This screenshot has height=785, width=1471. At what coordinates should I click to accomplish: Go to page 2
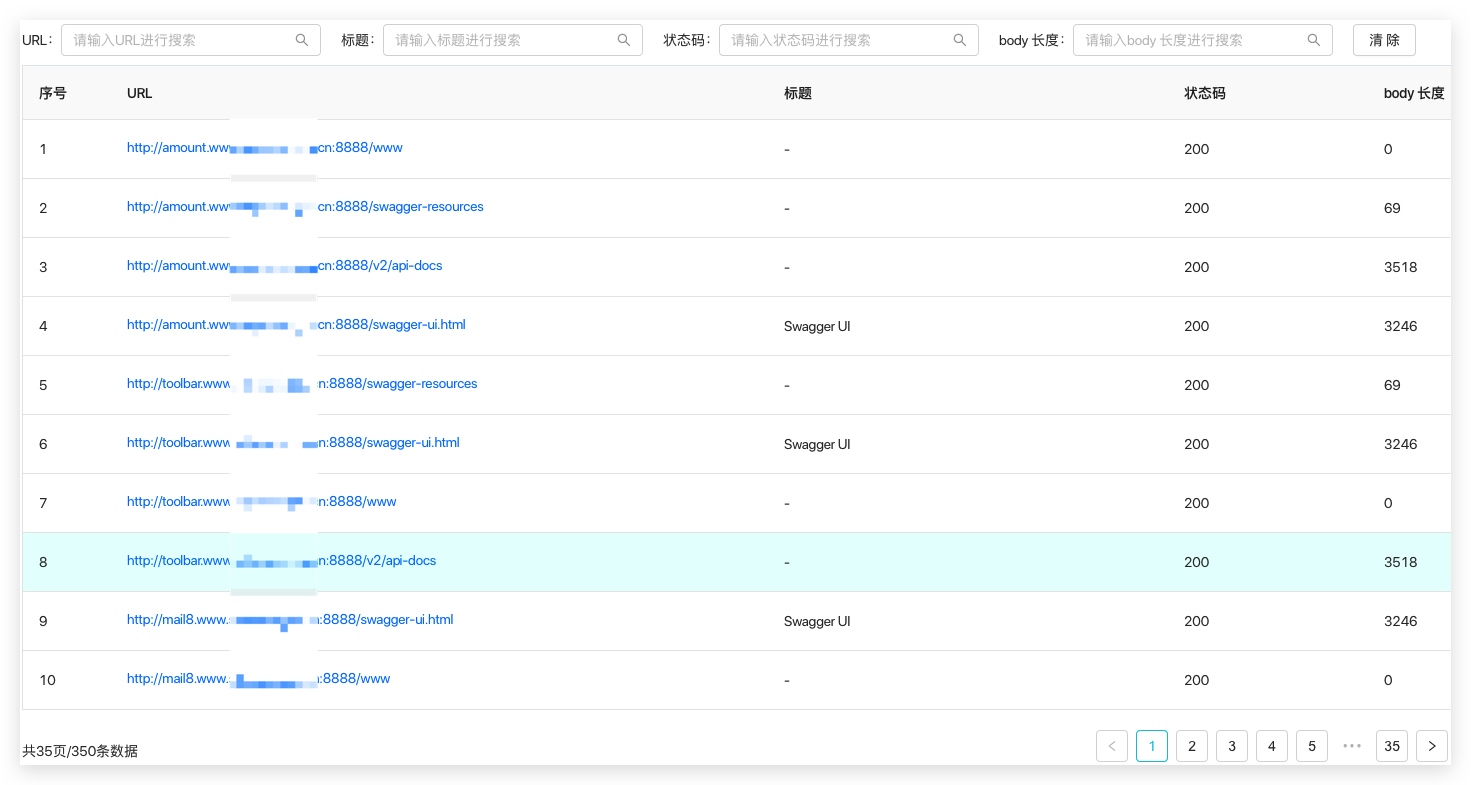click(1192, 746)
